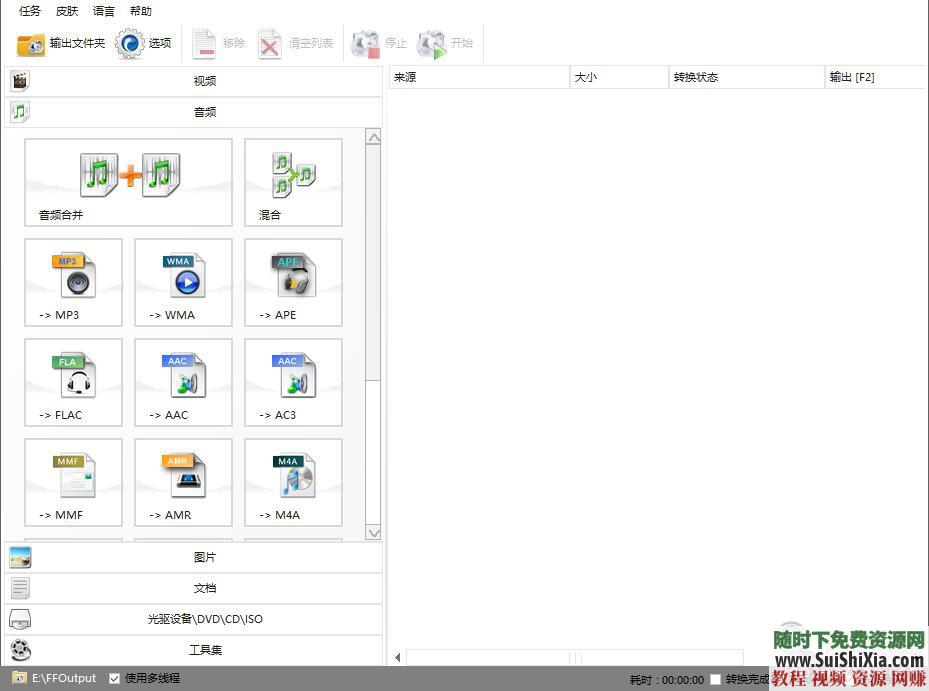The width and height of the screenshot is (929, 691).
Task: Select the audio mix (混合) tool
Action: (293, 182)
